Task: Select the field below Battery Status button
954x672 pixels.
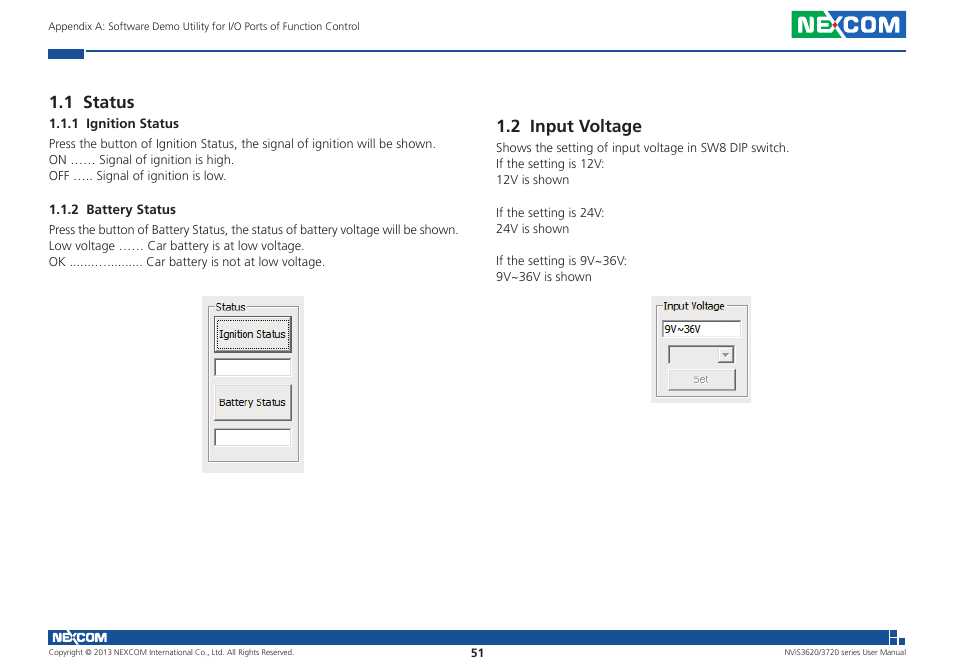Action: tap(252, 437)
